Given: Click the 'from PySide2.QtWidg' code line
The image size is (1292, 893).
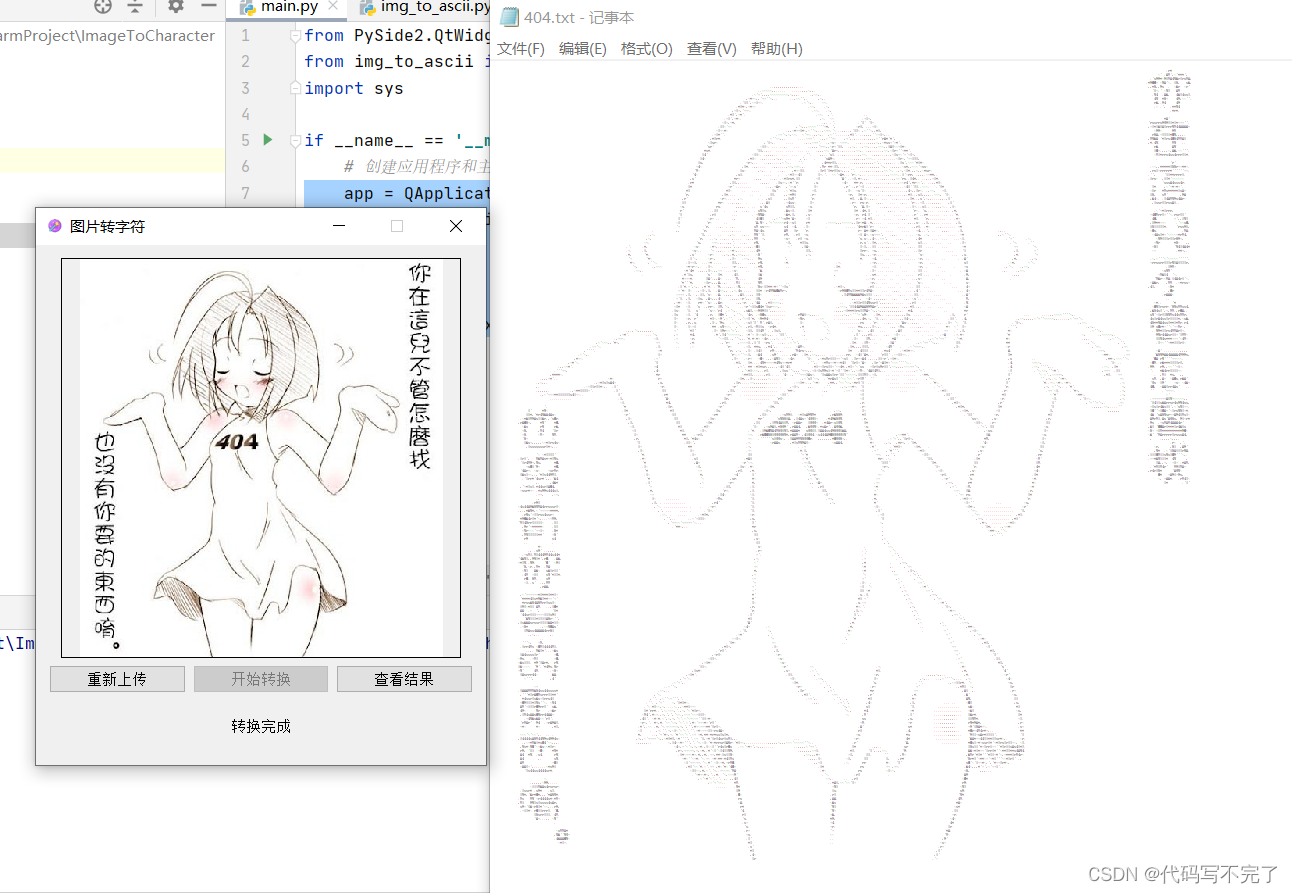Looking at the screenshot, I should point(397,36).
